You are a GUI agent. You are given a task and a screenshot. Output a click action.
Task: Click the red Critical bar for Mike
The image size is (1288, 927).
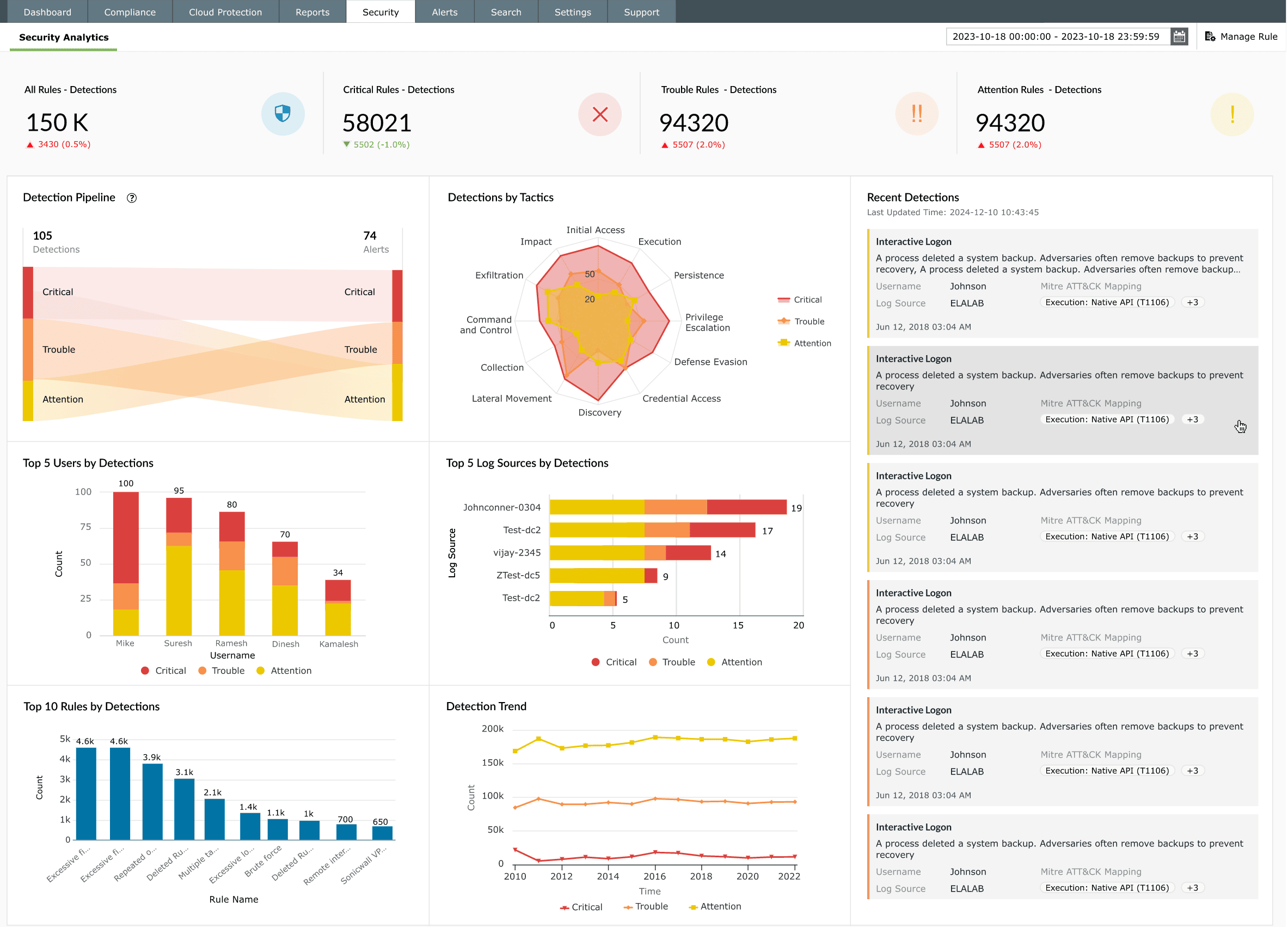tap(126, 537)
